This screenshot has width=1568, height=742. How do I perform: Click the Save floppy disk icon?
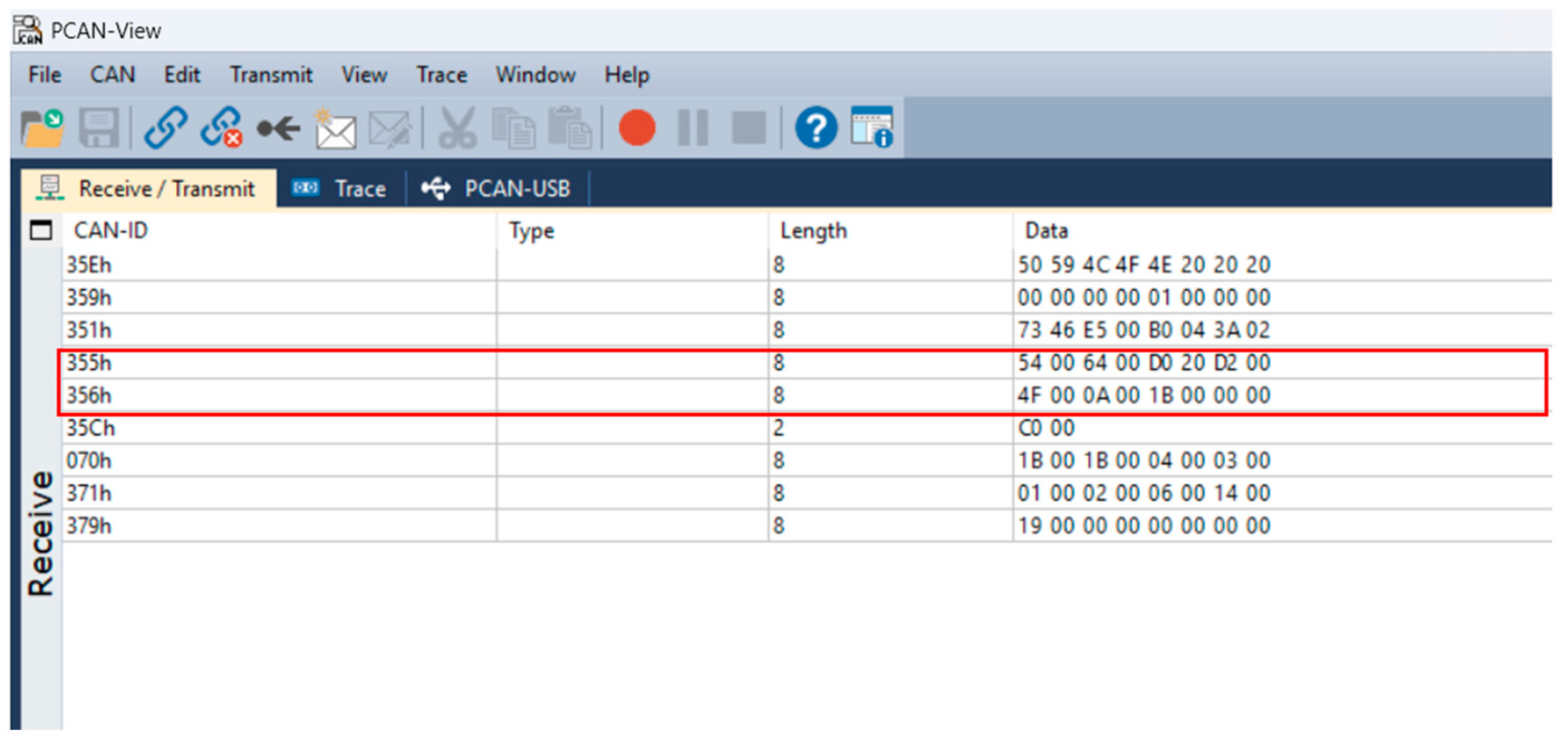pos(99,128)
